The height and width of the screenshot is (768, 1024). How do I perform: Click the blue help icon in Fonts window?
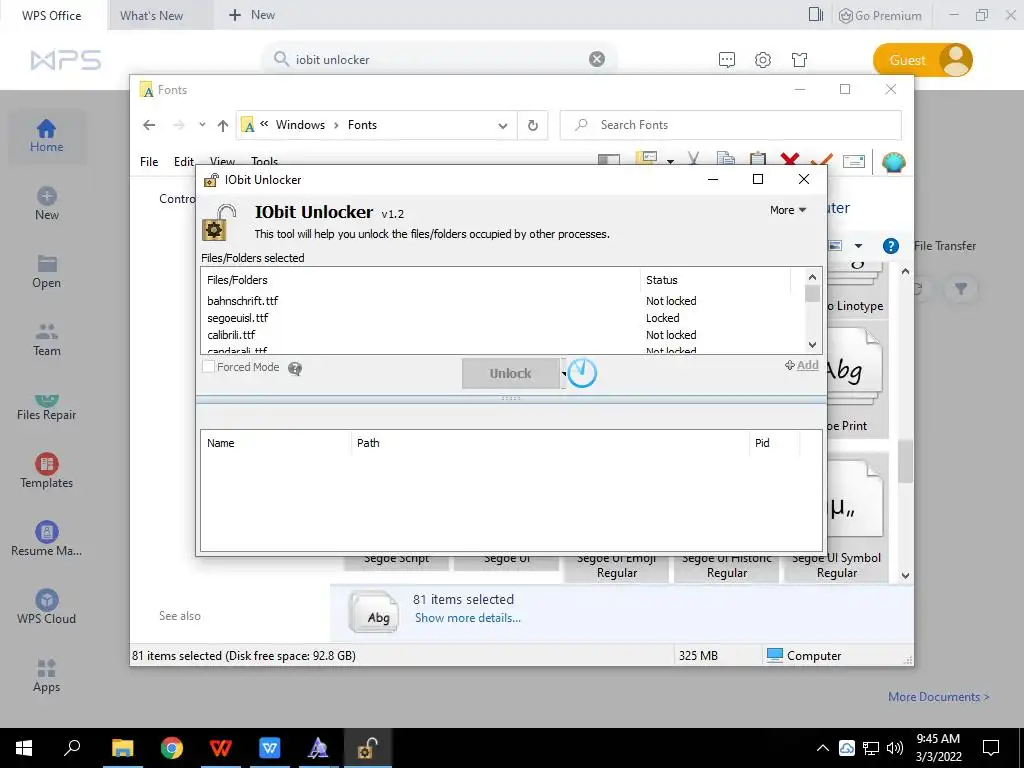(x=891, y=246)
